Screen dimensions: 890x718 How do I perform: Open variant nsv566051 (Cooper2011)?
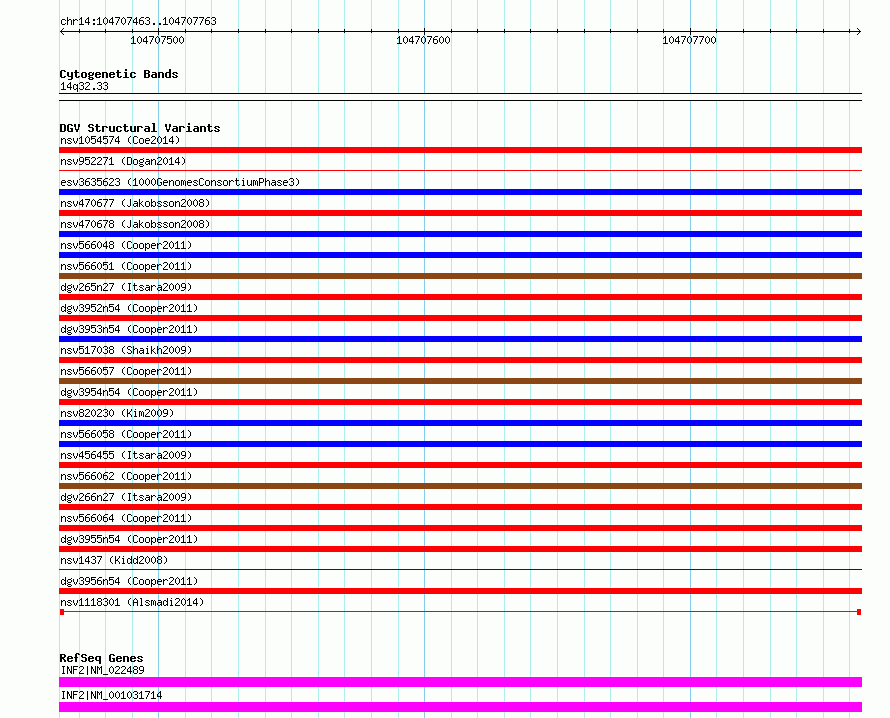pos(126,266)
